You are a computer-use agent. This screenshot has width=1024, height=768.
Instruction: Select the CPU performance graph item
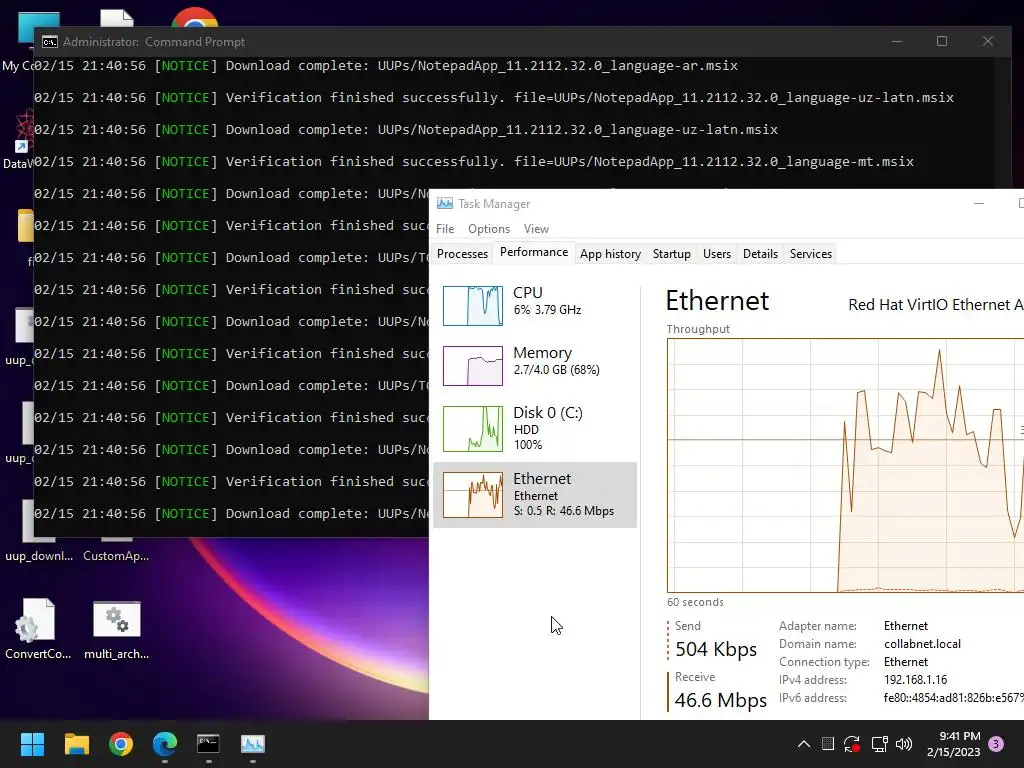pyautogui.click(x=535, y=305)
